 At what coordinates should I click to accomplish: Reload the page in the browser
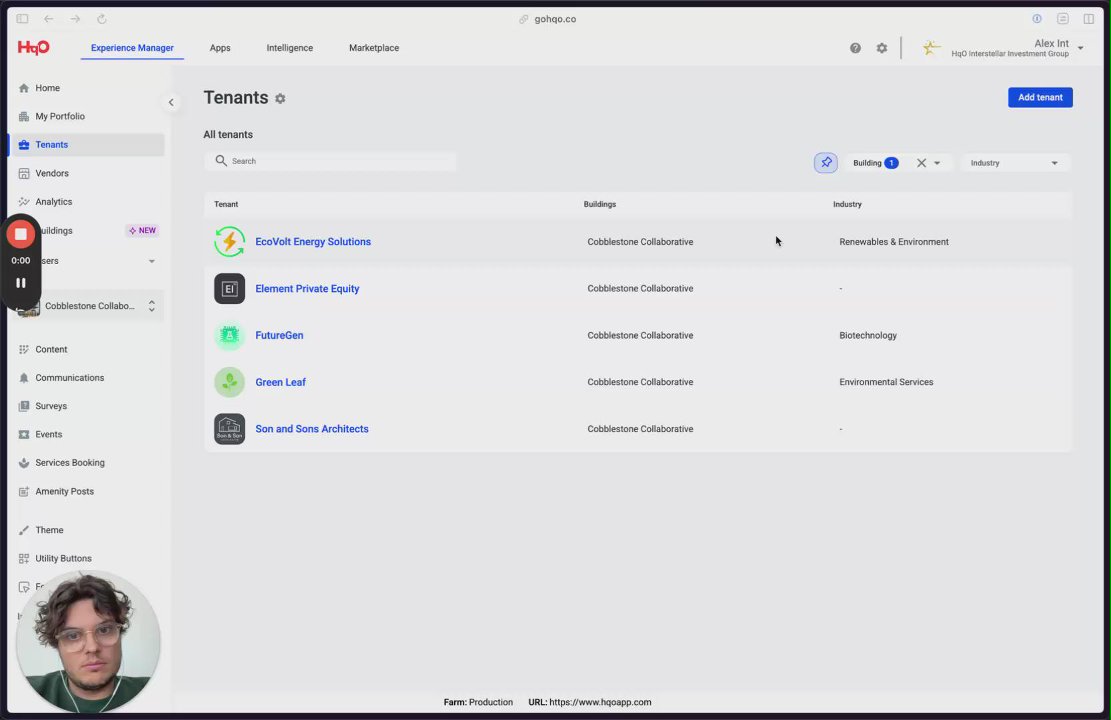pos(102,19)
